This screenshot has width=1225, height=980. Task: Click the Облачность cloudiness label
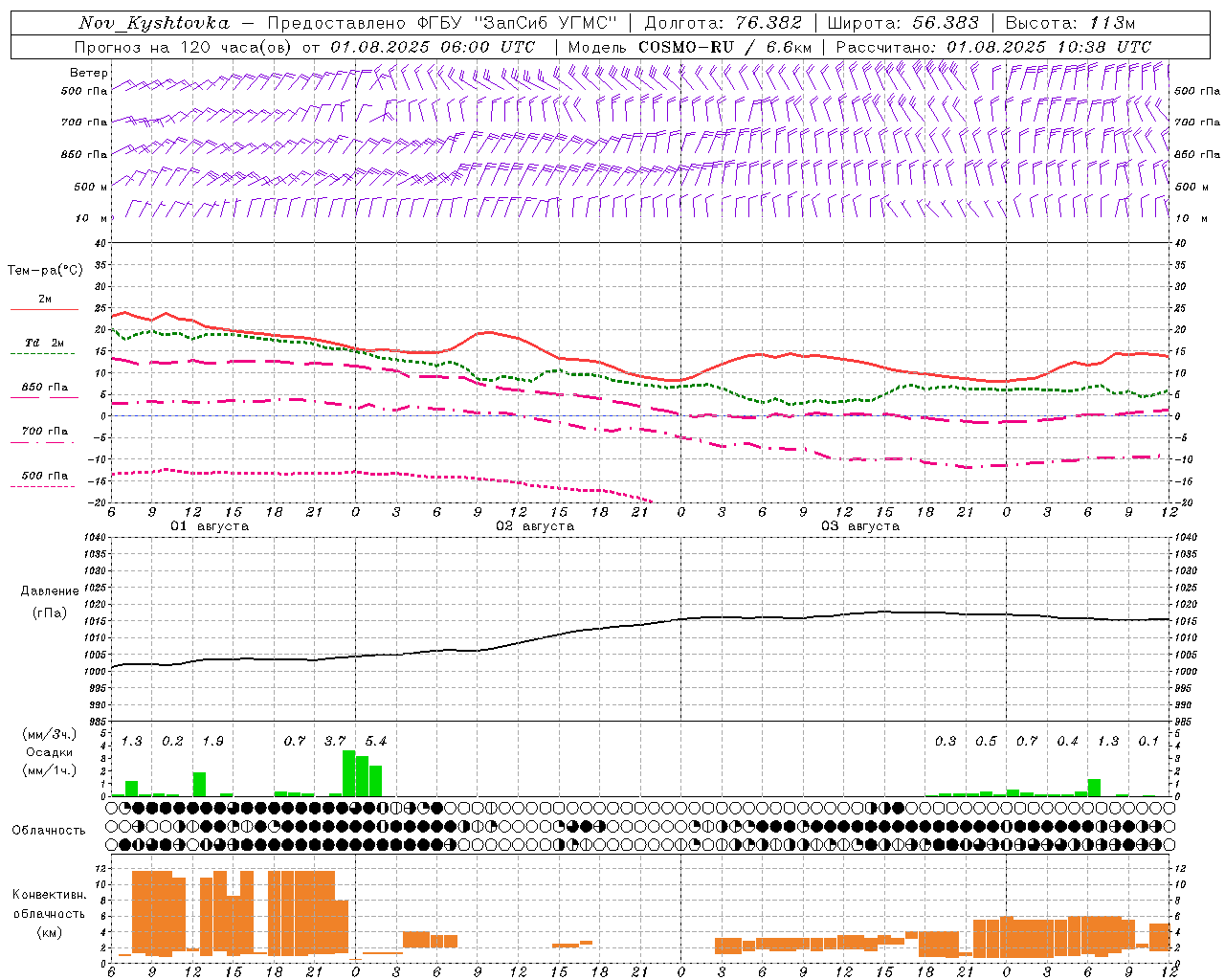(49, 830)
